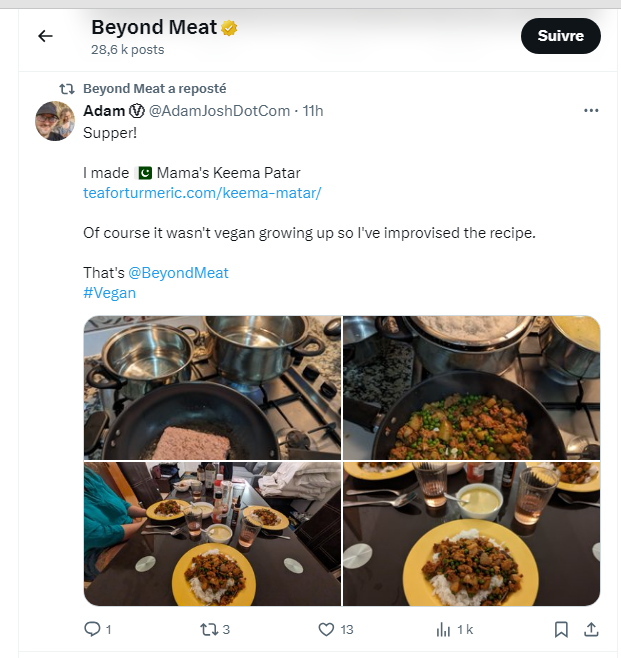Viewport: 621px width, 658px height.
Task: Click the share upload icon
Action: pos(590,629)
